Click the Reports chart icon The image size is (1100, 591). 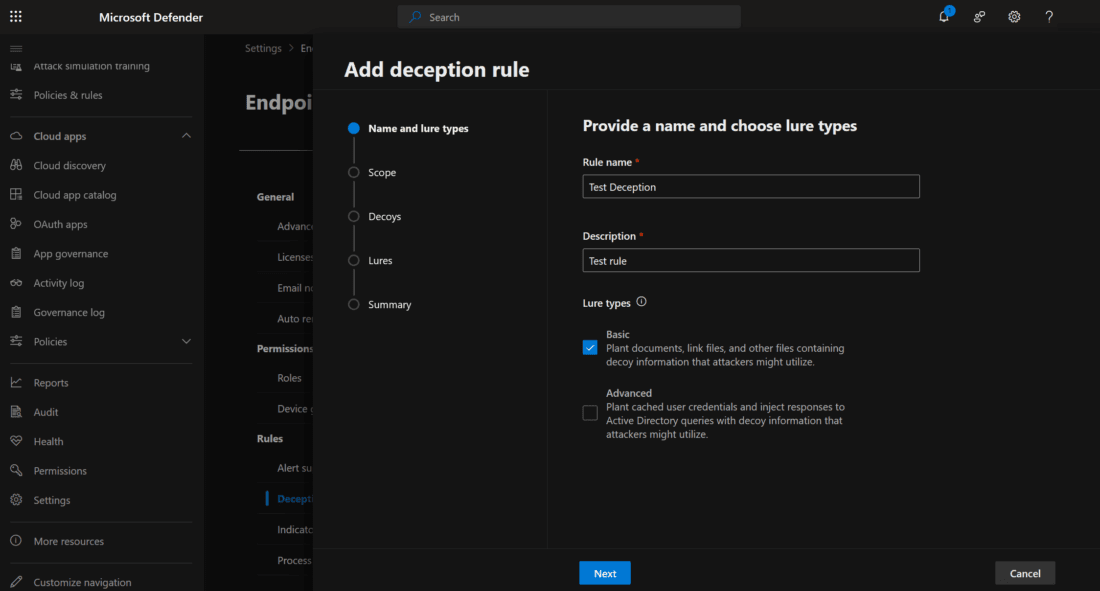click(x=16, y=383)
